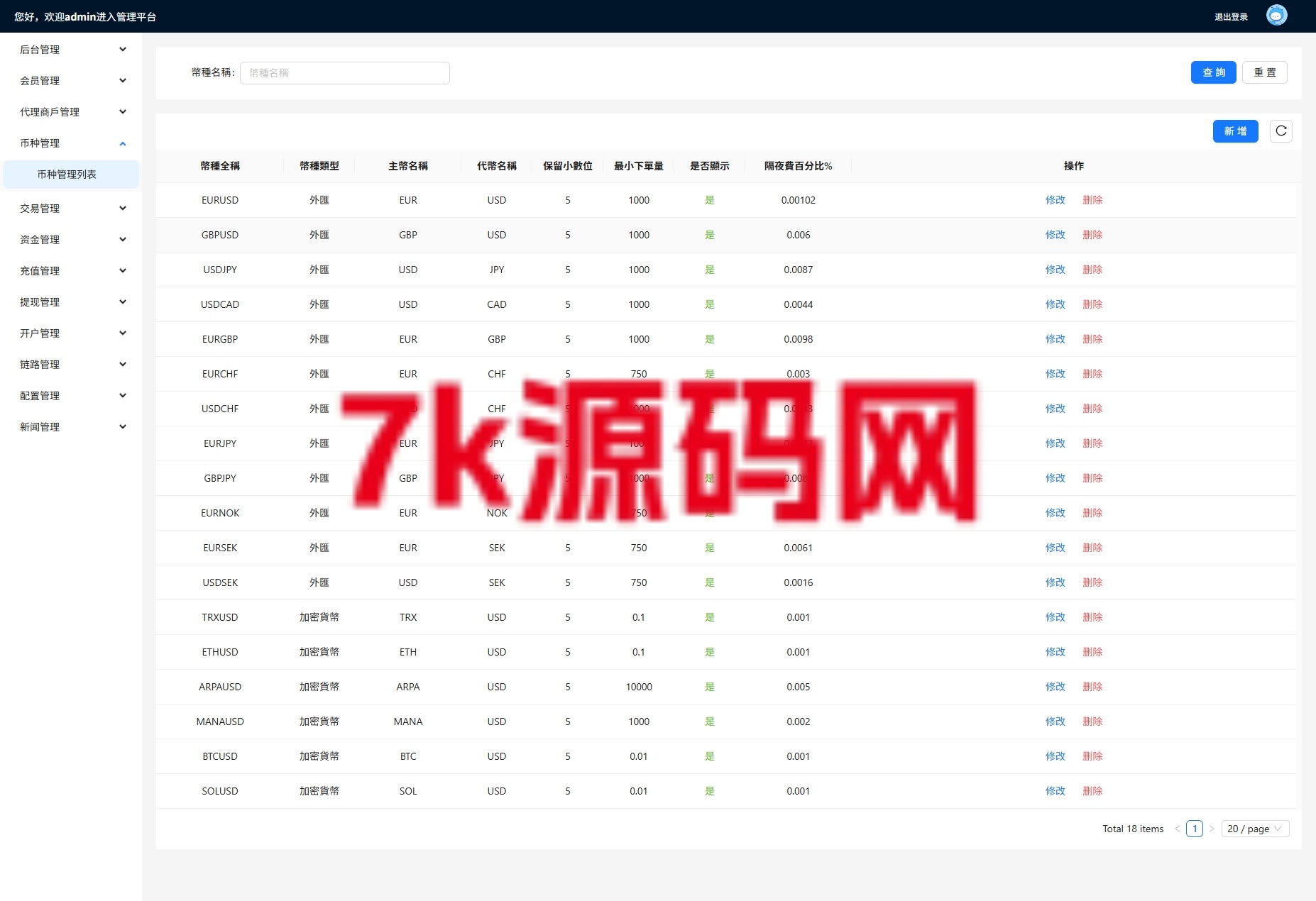The width and height of the screenshot is (1316, 901).
Task: Click 刪除 for EURJPY row
Action: 1092,443
